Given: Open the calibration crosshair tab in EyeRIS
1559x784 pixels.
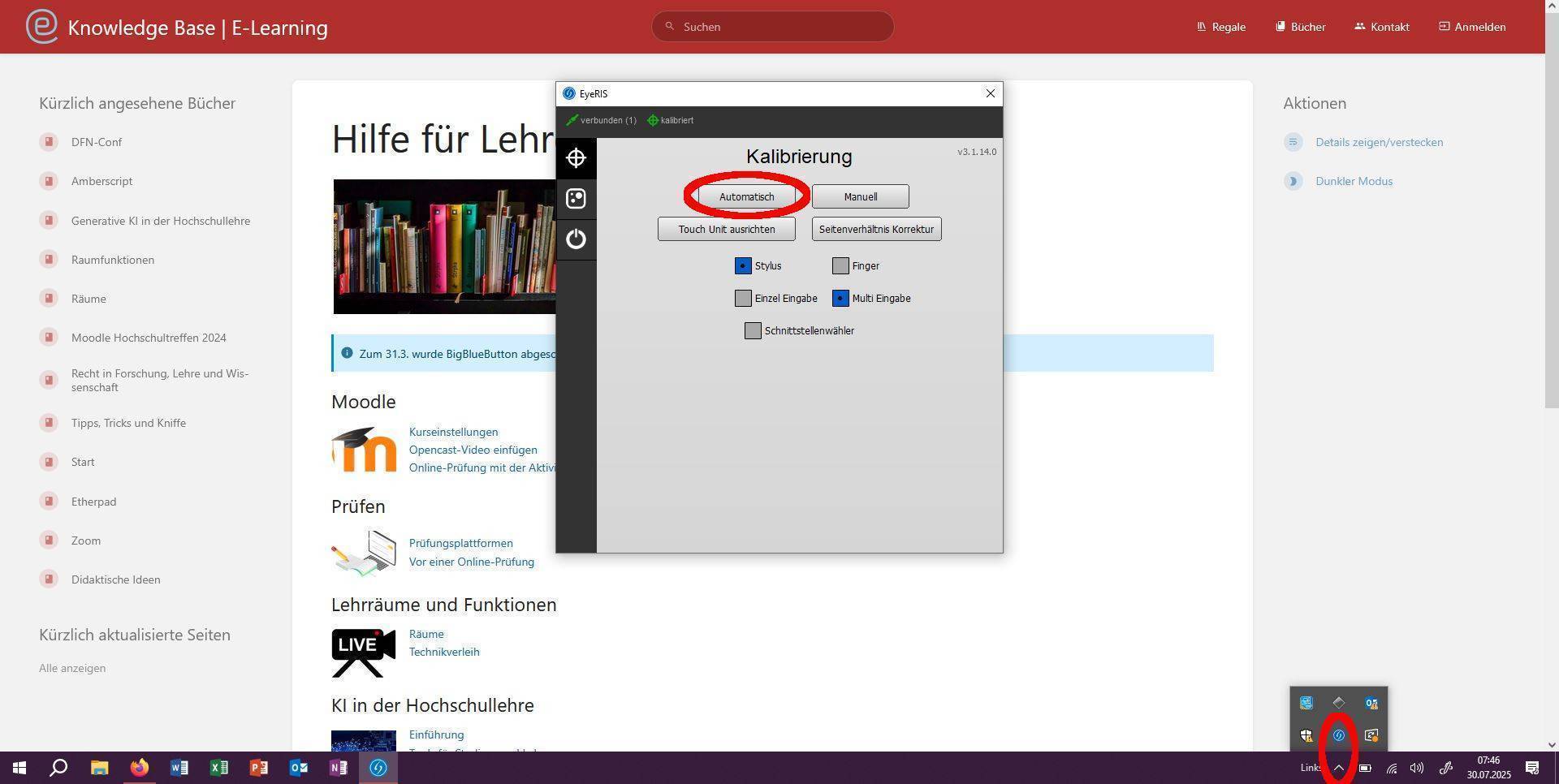Looking at the screenshot, I should coord(576,158).
